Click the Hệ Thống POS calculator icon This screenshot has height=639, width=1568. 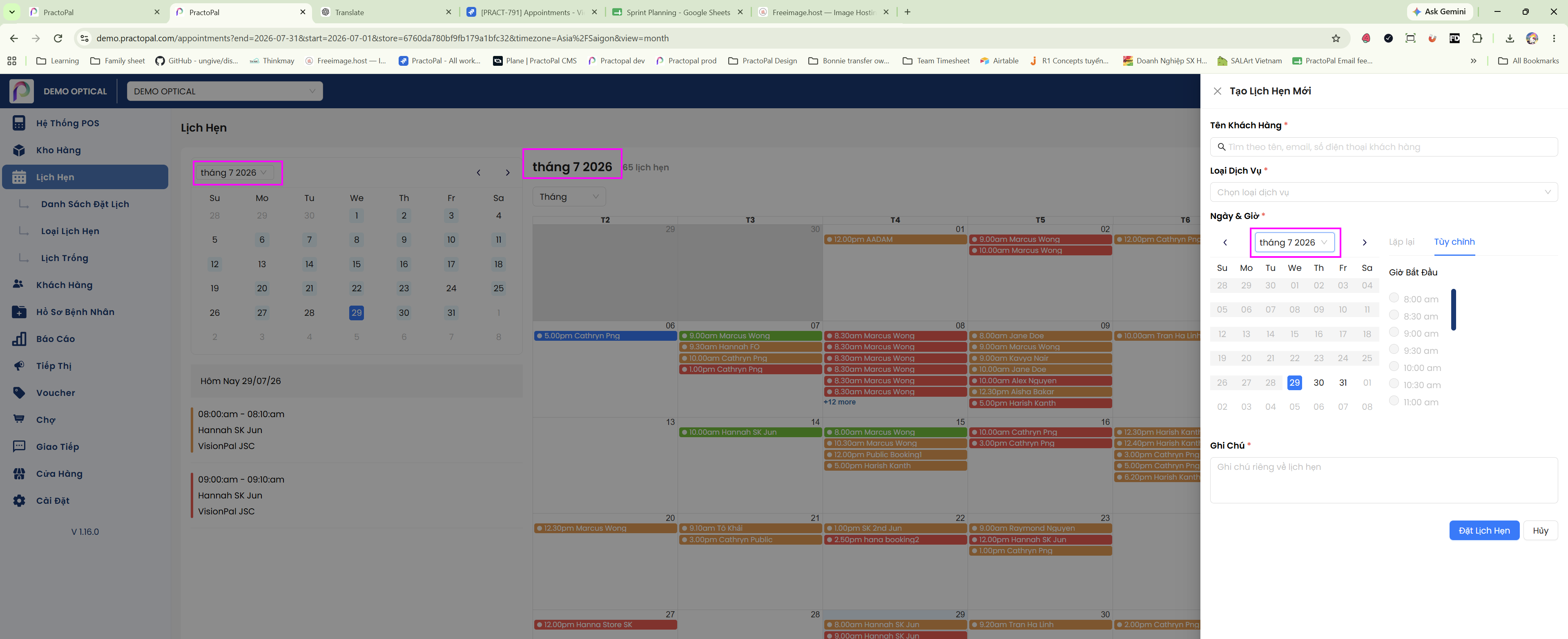pyautogui.click(x=19, y=123)
